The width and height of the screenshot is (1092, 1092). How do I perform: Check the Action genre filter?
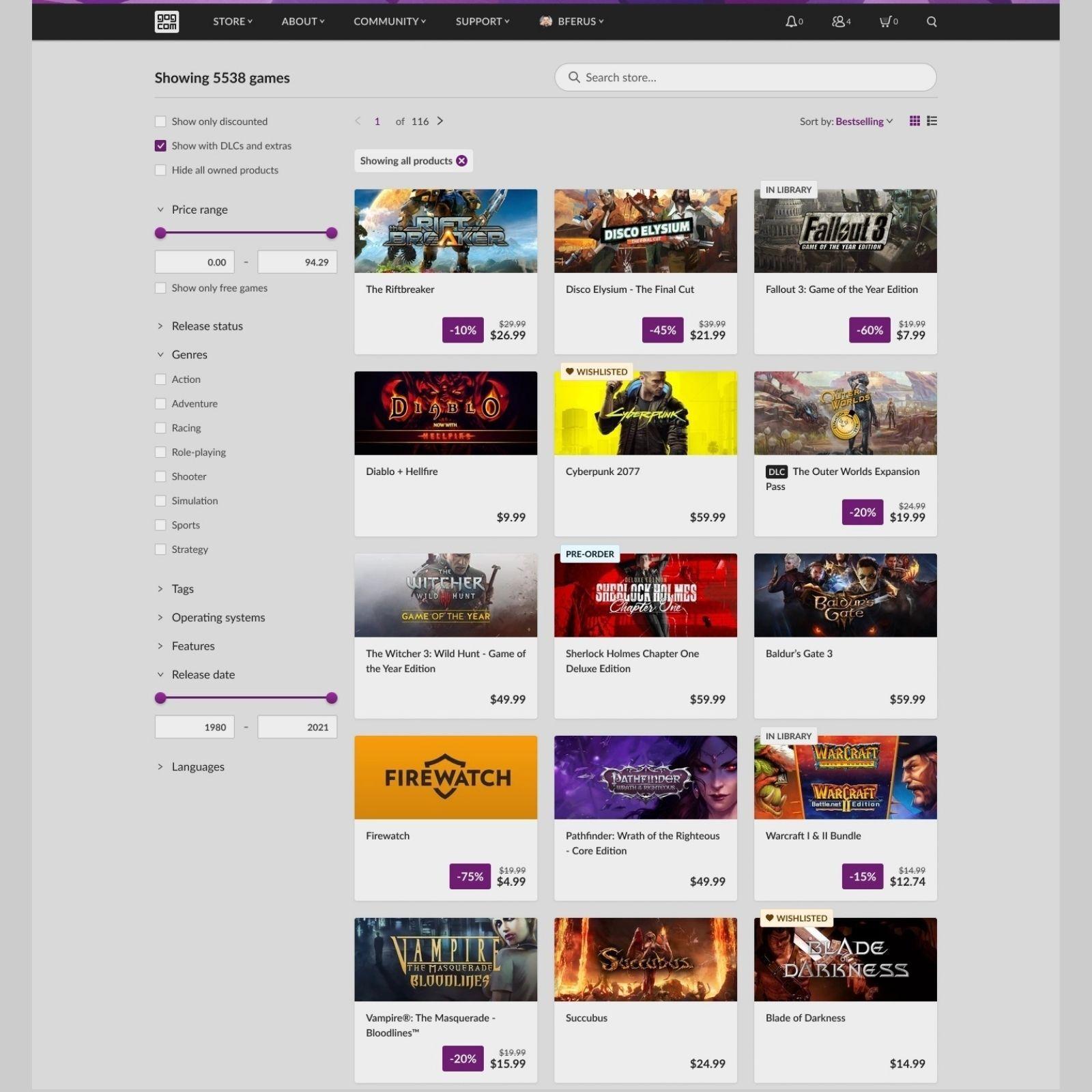point(160,379)
